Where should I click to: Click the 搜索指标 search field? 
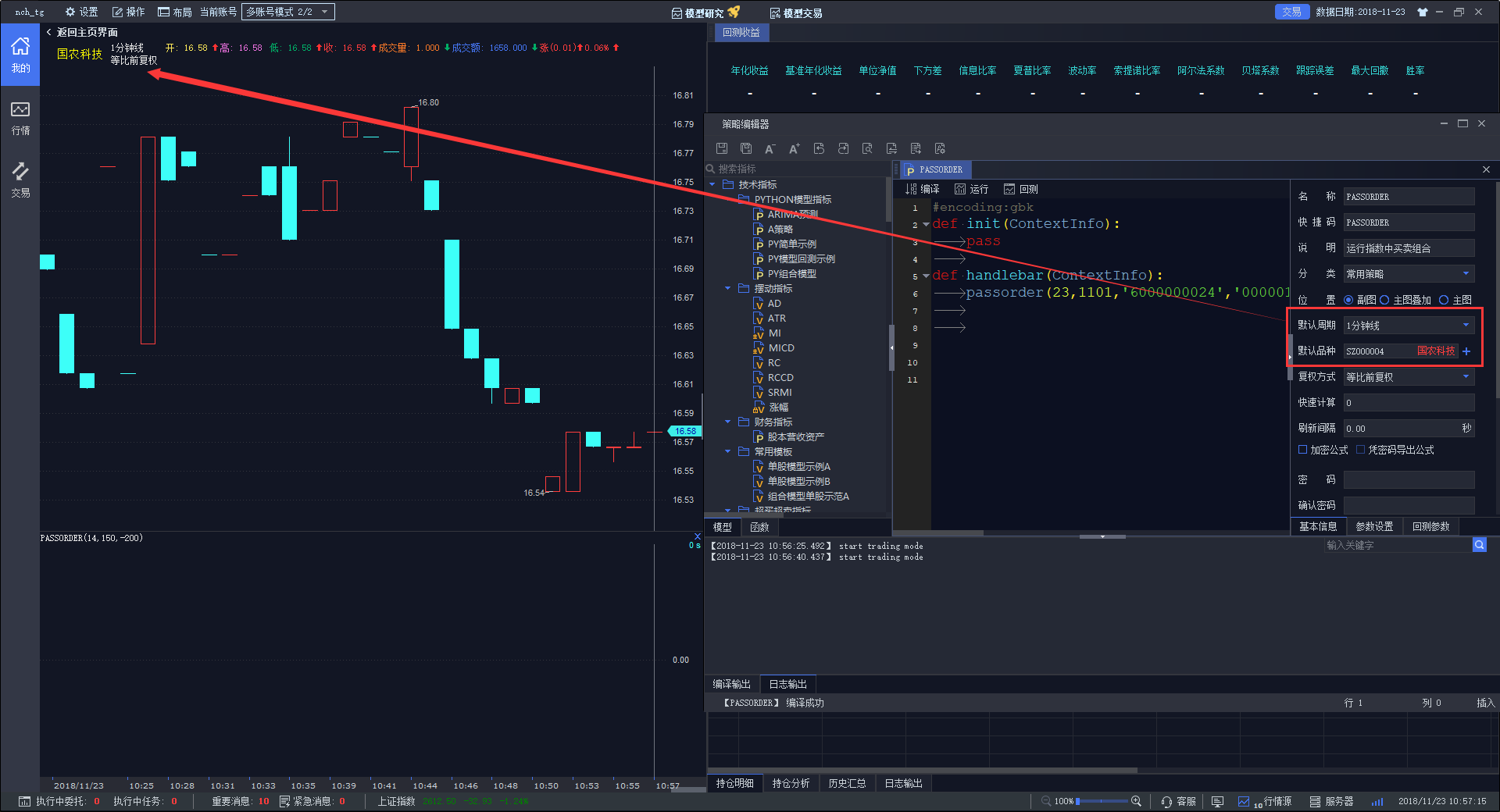(x=797, y=169)
